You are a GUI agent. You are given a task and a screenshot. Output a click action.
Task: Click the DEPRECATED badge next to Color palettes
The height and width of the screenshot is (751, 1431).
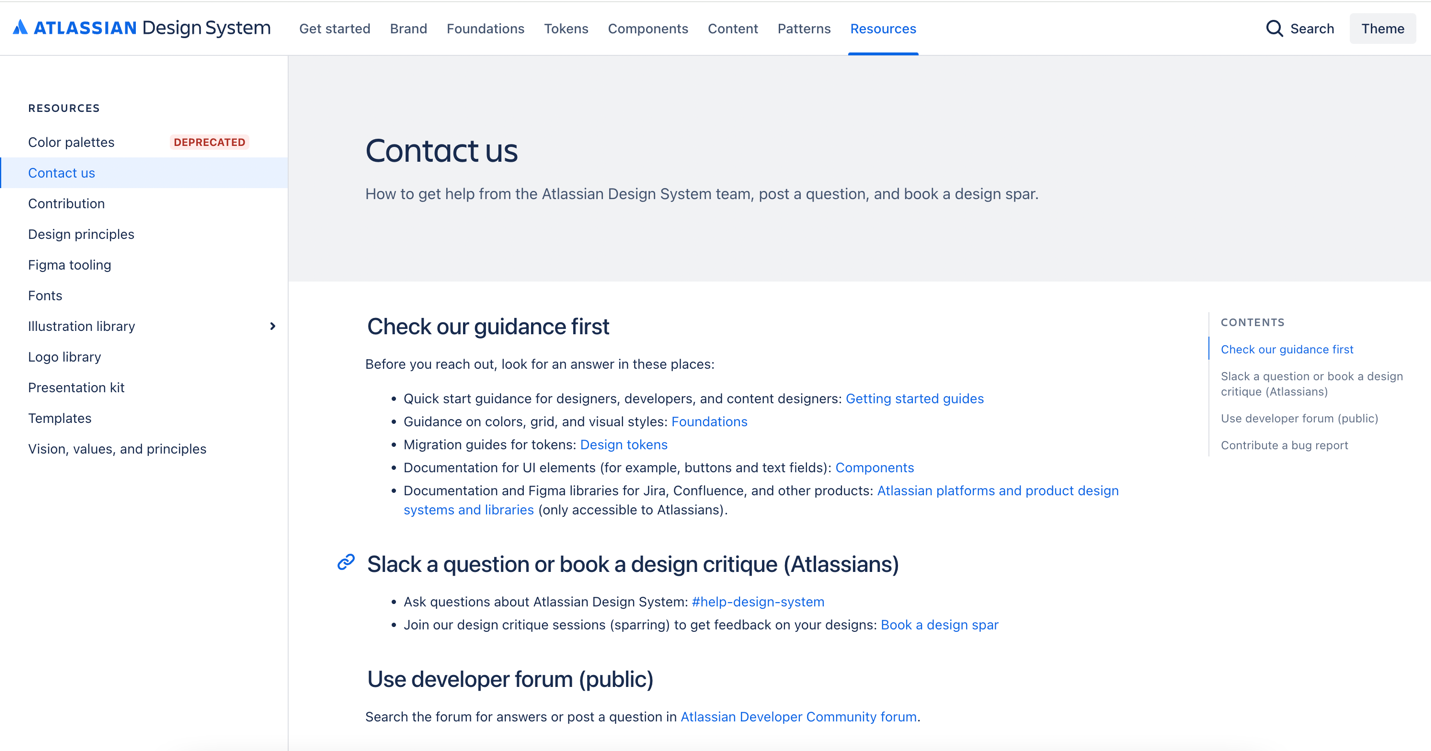coord(209,142)
